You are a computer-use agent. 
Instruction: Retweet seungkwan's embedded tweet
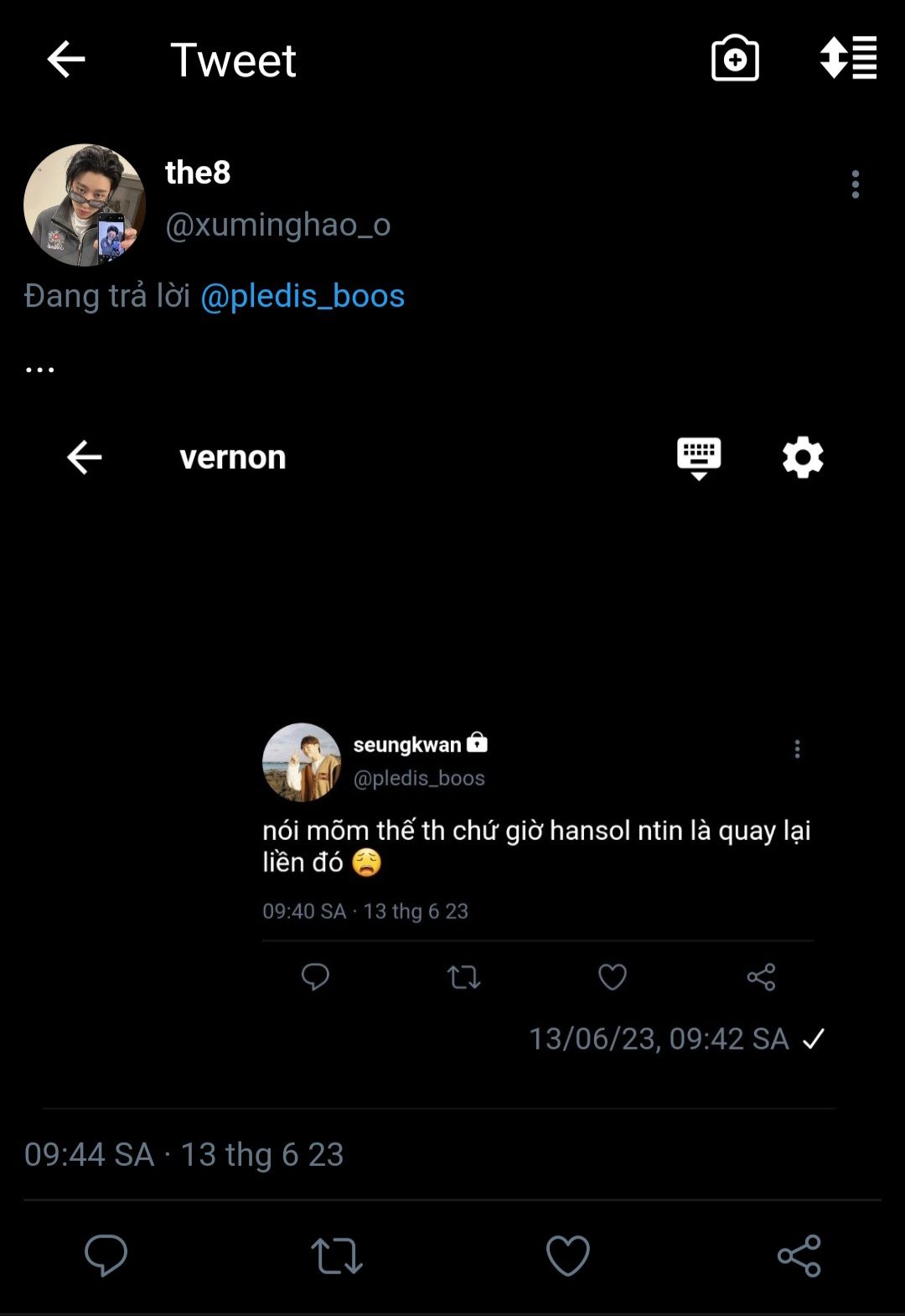pos(463,977)
